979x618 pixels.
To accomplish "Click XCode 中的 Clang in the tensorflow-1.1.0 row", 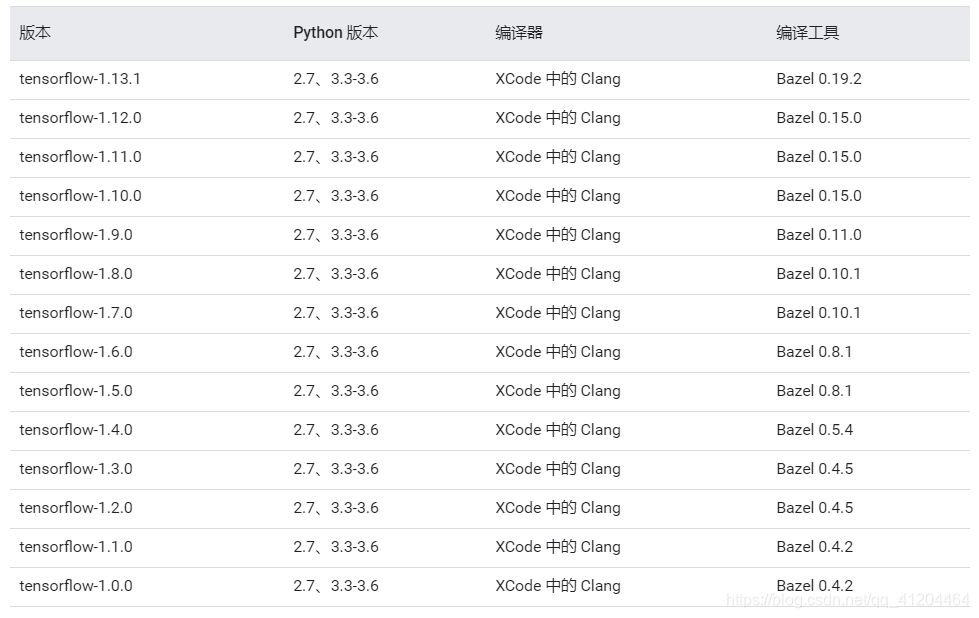I will (x=558, y=547).
